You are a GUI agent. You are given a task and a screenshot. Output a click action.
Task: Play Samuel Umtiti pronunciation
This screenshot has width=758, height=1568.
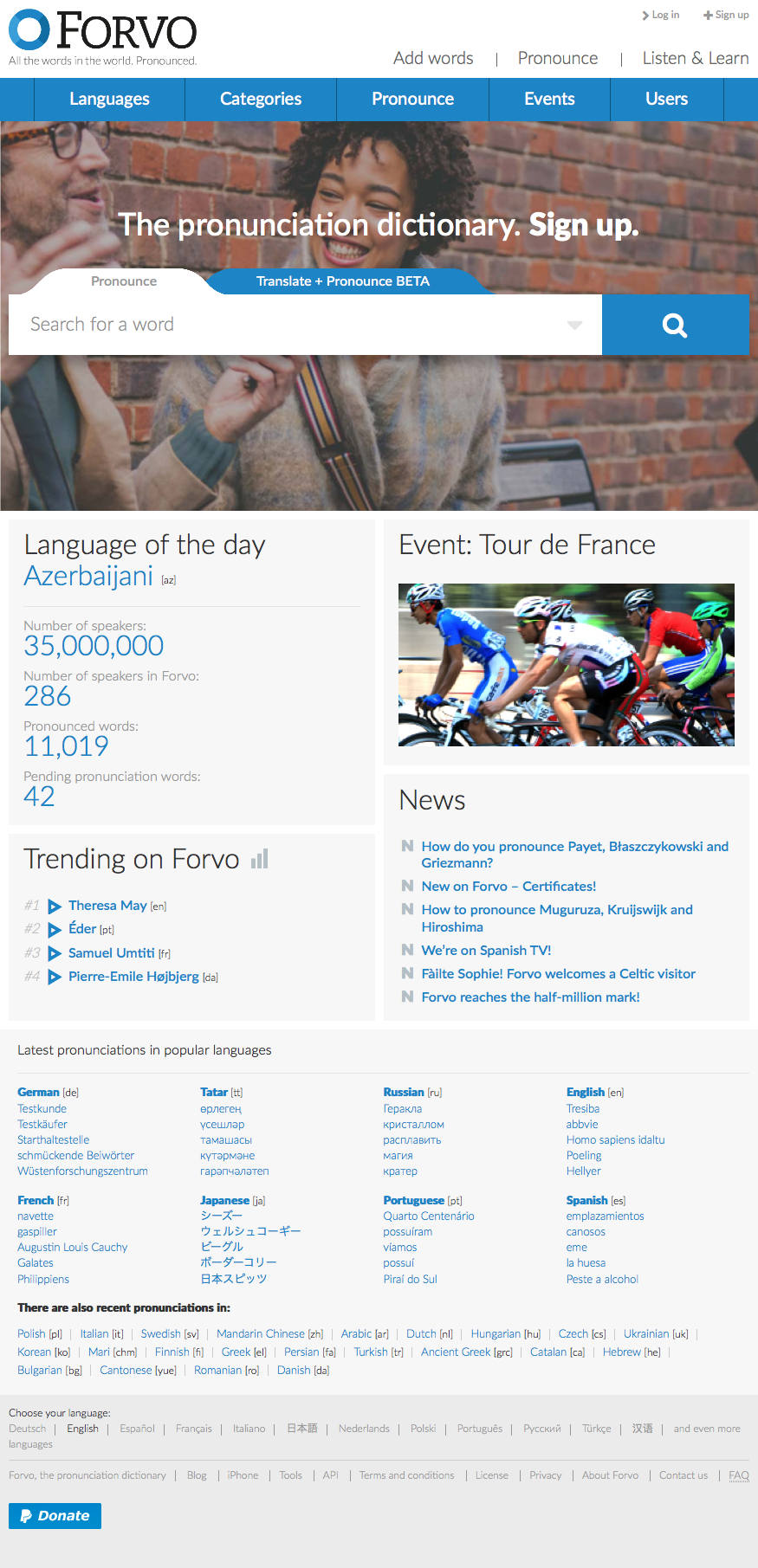click(x=55, y=953)
